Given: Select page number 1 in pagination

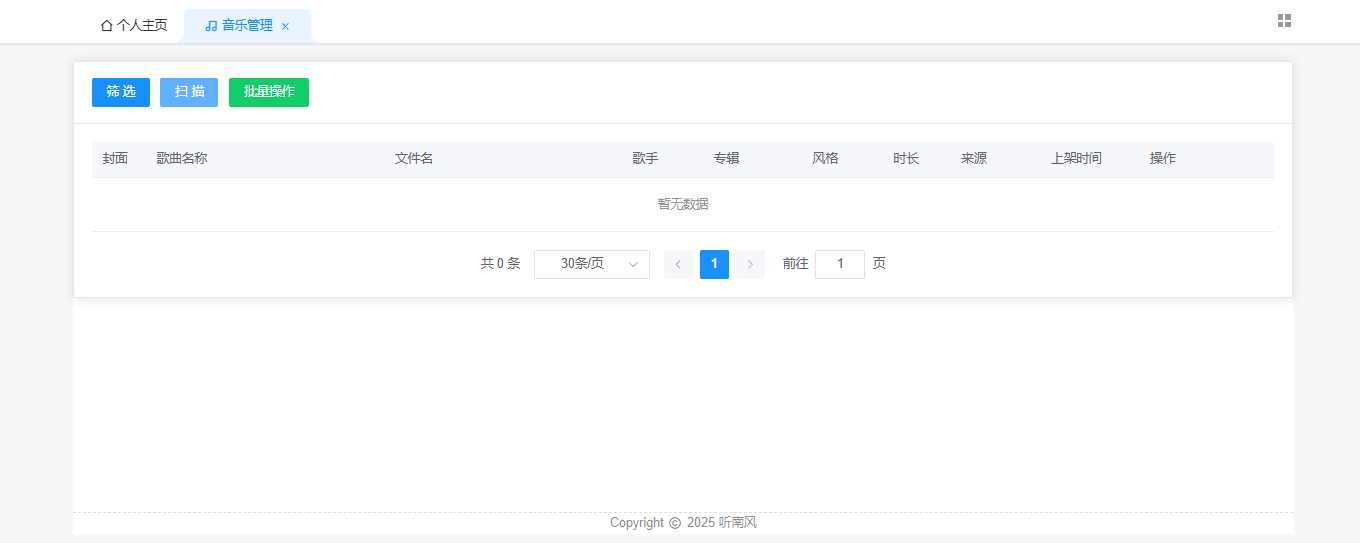Looking at the screenshot, I should tap(714, 264).
